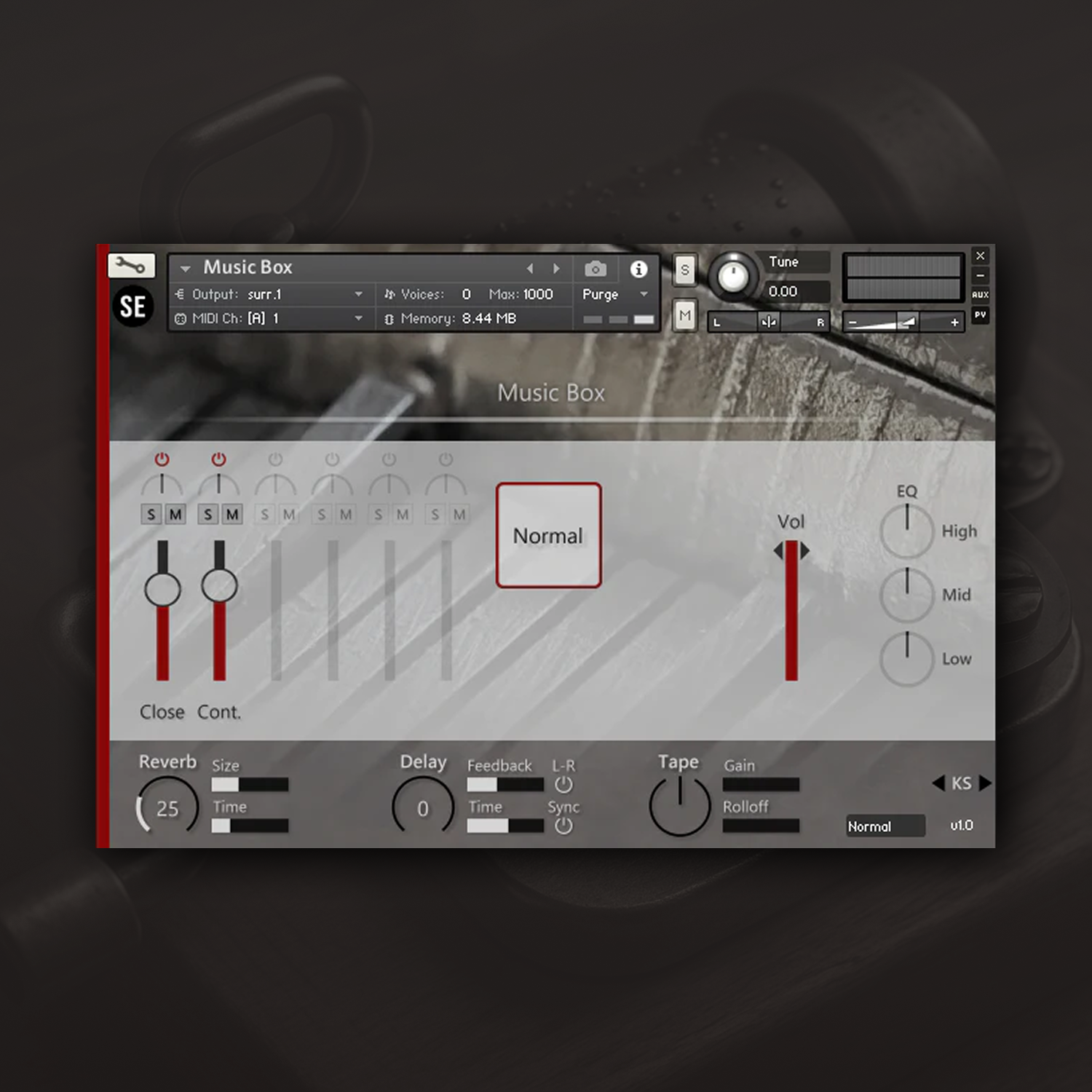Open the Output surr.1 dropdown
The image size is (1092, 1092).
(357, 294)
